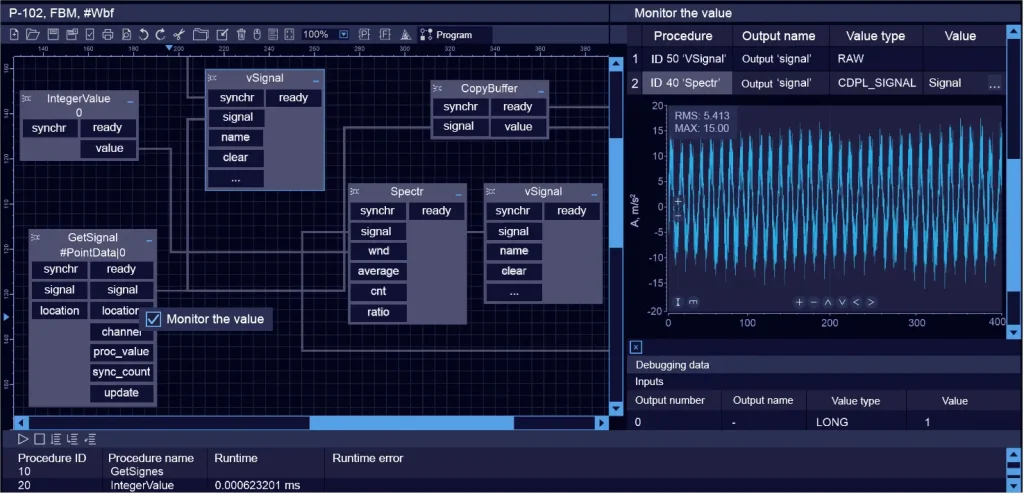Click the mouse icon in toolbar
The height and width of the screenshot is (494, 1024).
pos(257,35)
